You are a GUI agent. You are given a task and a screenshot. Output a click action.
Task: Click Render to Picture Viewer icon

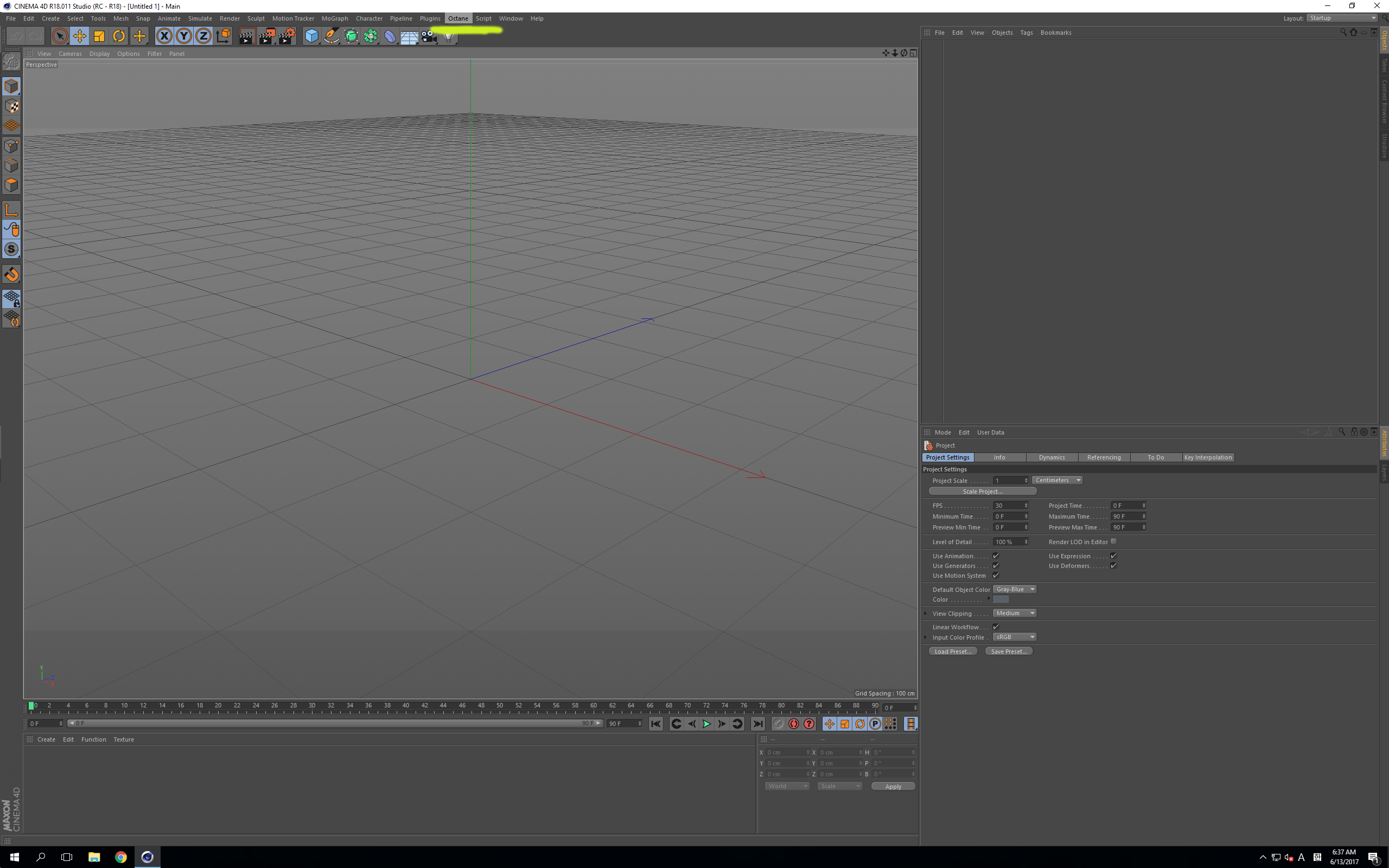pos(267,36)
